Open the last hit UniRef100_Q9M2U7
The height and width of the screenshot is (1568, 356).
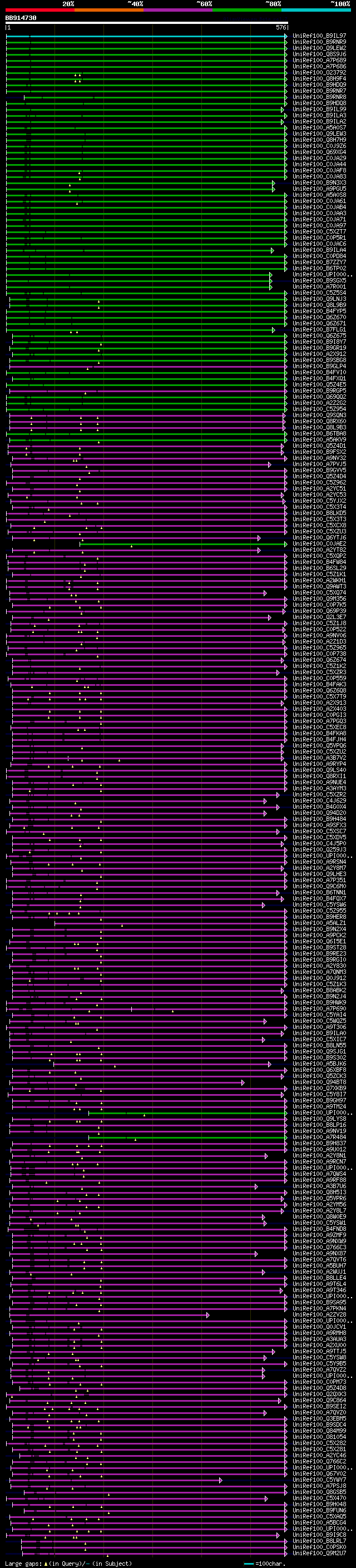tap(319, 1553)
